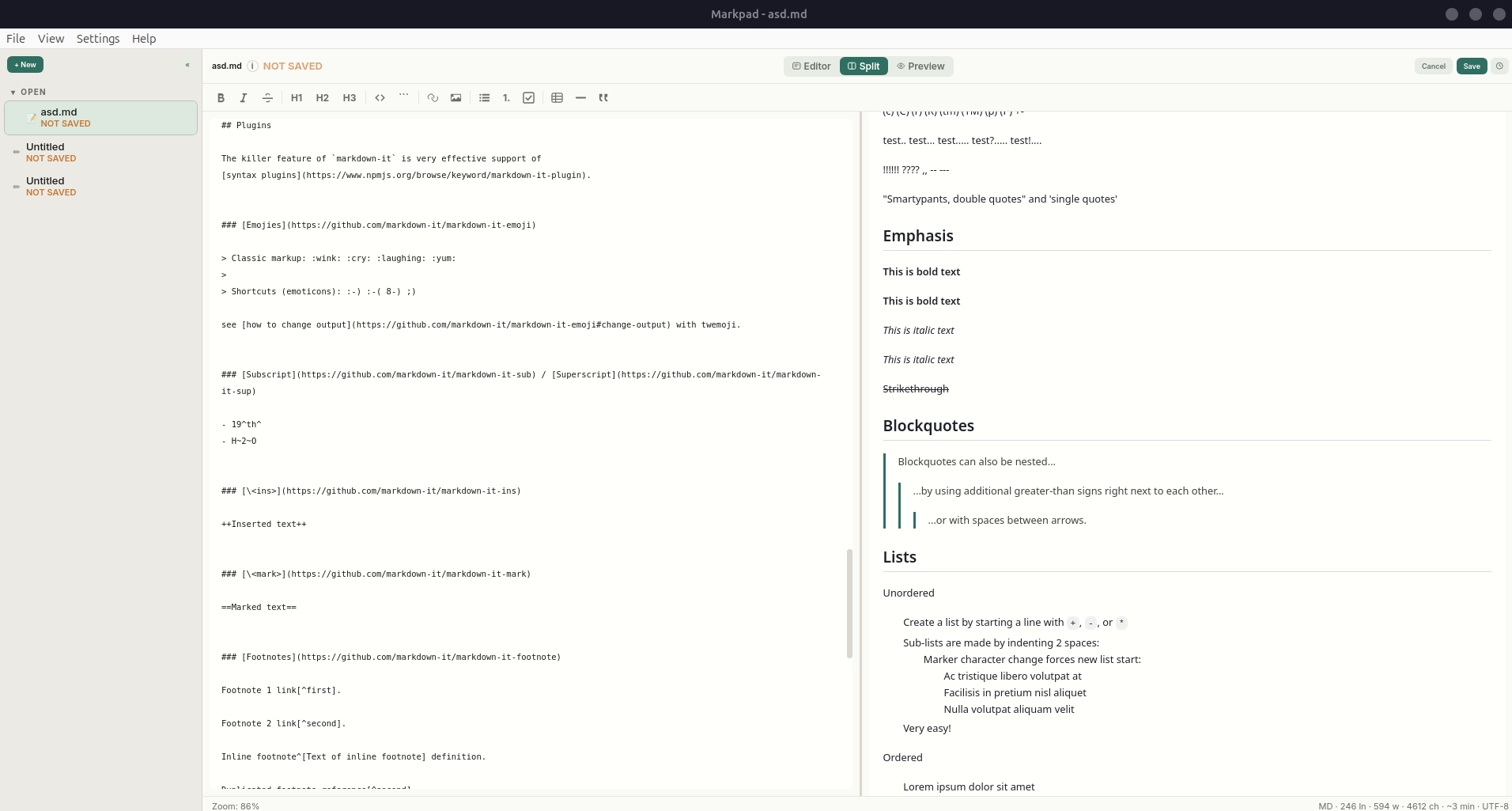Click 'Strikethrough' text in preview
Screen dimensions: 1512x811
(x=916, y=388)
